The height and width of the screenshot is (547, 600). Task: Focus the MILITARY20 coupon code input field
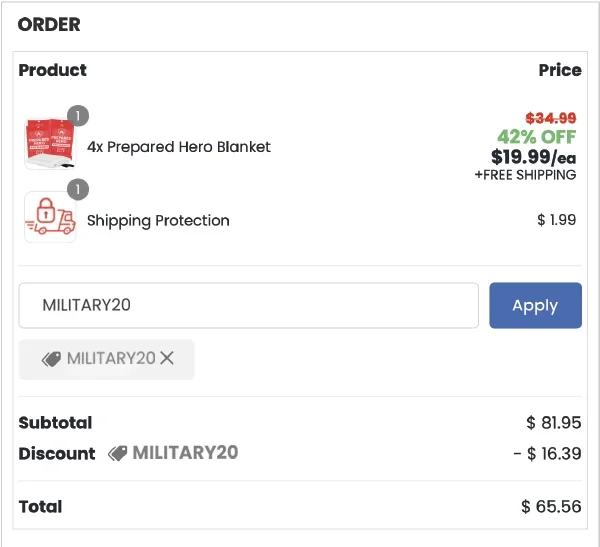point(249,305)
